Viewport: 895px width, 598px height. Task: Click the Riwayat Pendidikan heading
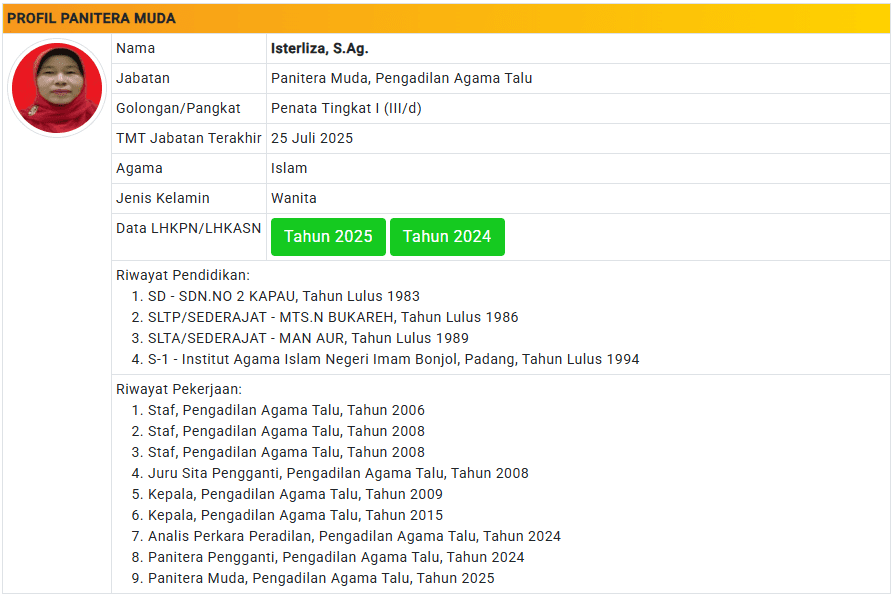pyautogui.click(x=183, y=275)
